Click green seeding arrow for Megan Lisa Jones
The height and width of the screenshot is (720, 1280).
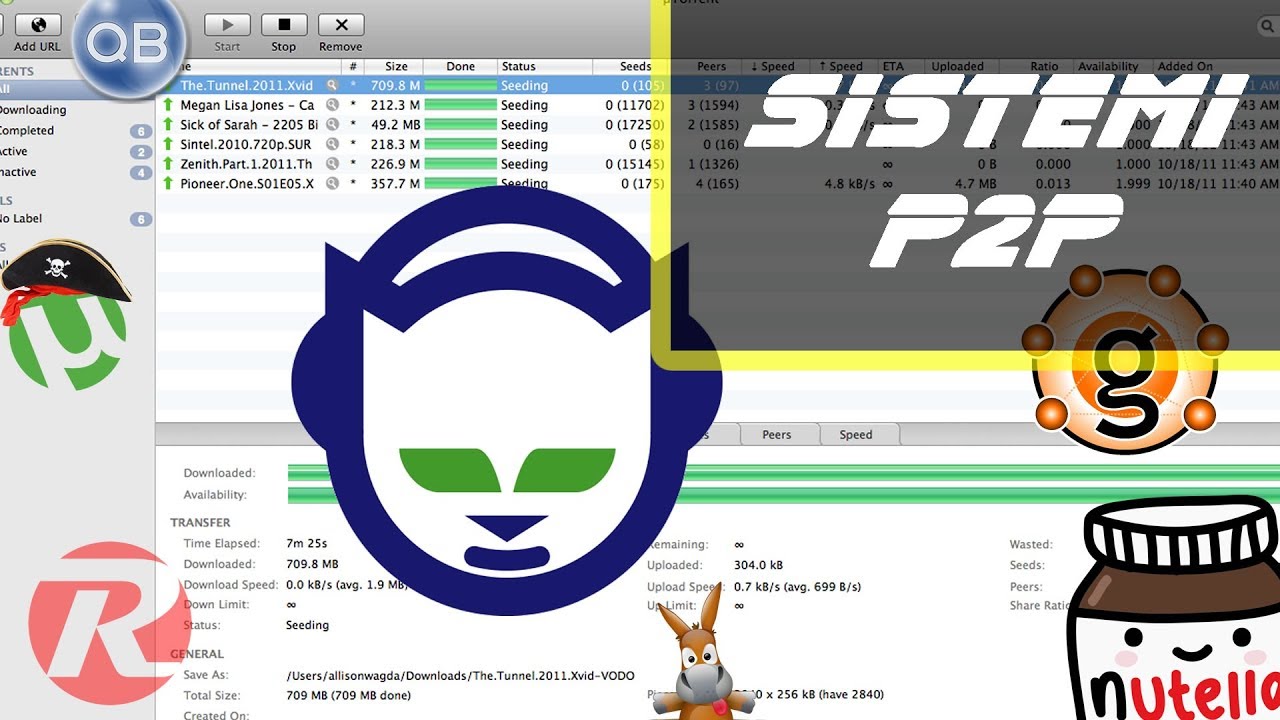click(168, 105)
